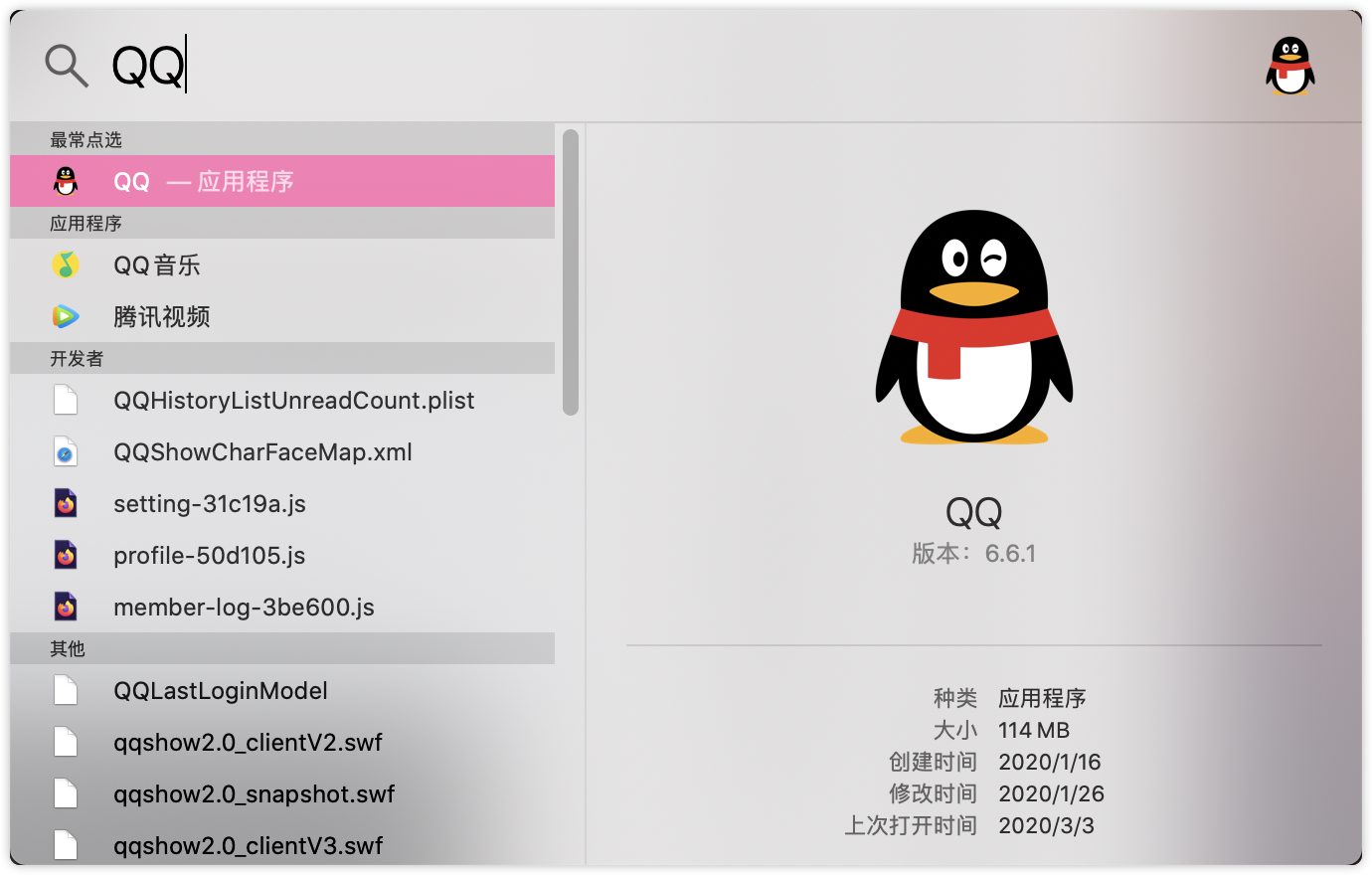Click the results list scrollbar

(x=571, y=272)
